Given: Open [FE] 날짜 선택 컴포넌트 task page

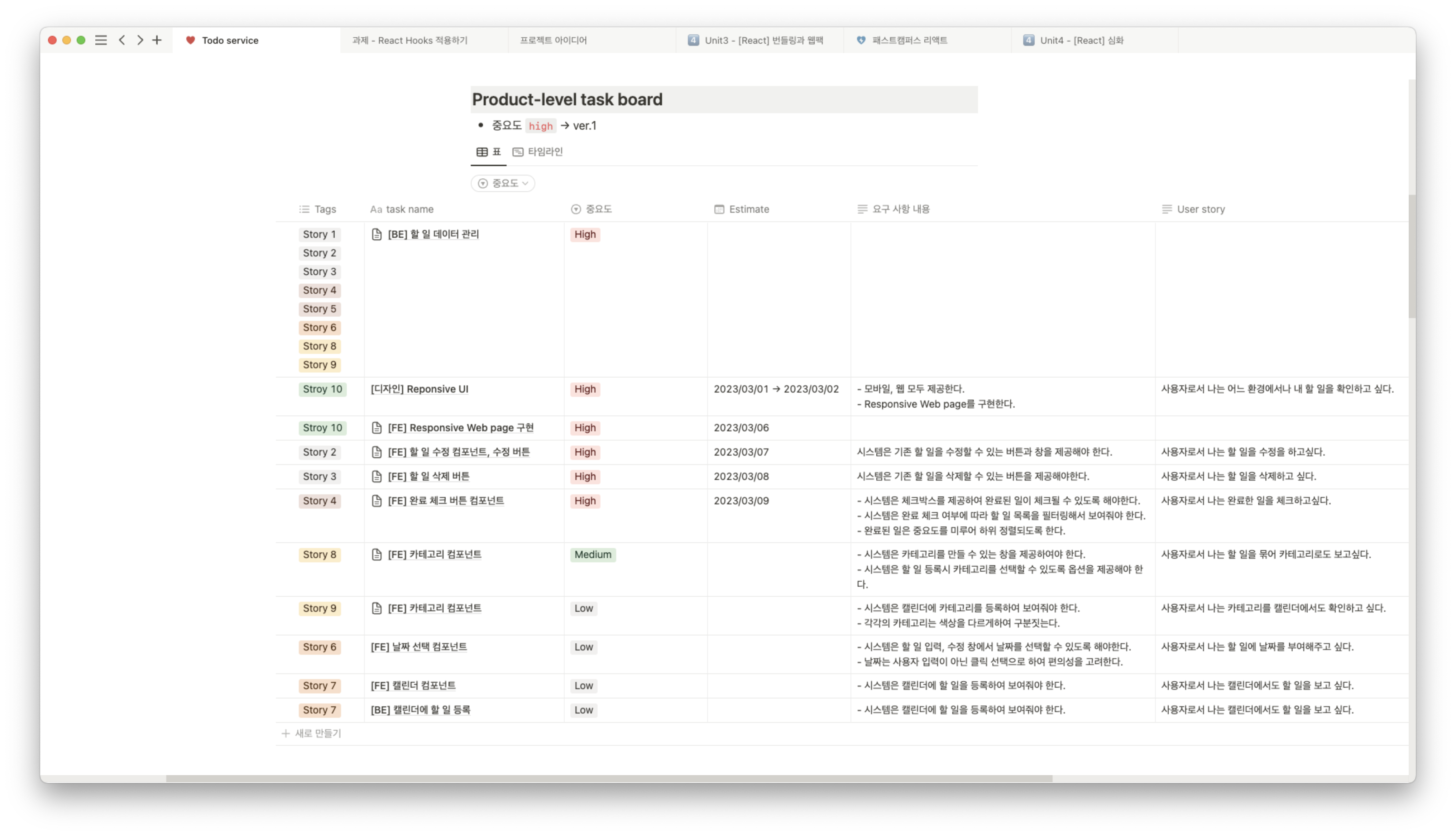Looking at the screenshot, I should point(418,647).
